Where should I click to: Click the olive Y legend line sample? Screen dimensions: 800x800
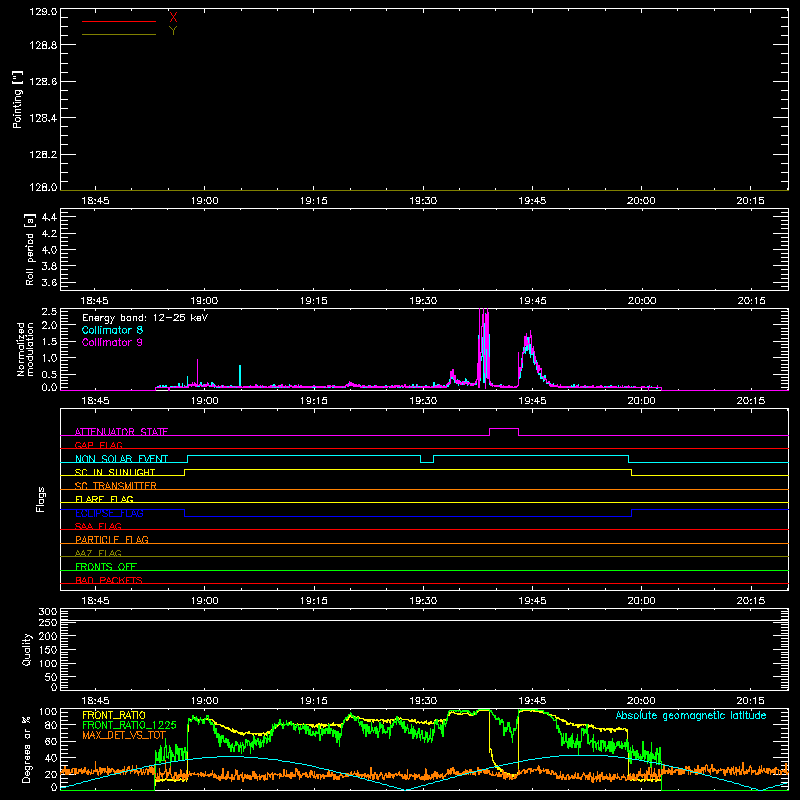point(119,35)
